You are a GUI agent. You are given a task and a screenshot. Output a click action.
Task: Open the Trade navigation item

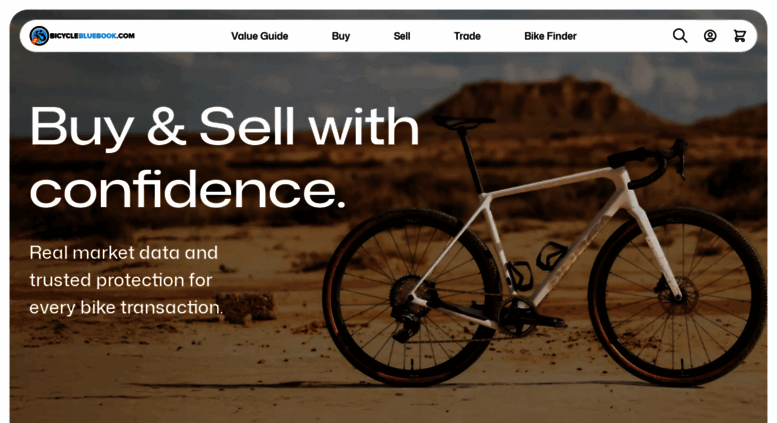(467, 36)
